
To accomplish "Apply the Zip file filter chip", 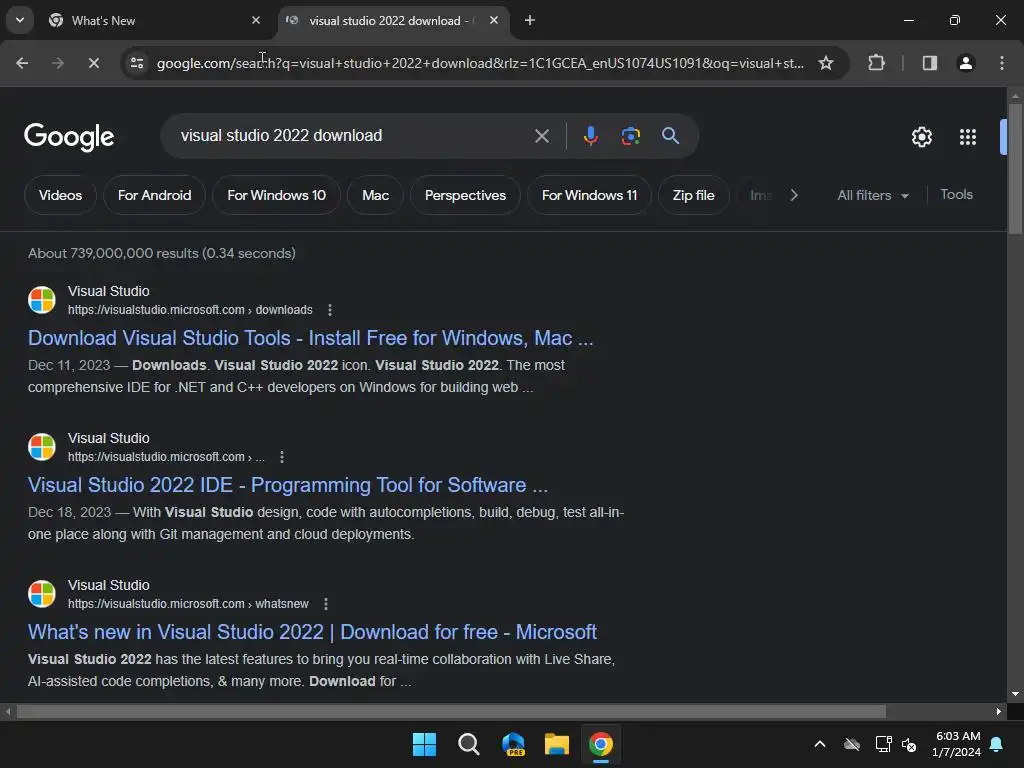I will point(694,195).
